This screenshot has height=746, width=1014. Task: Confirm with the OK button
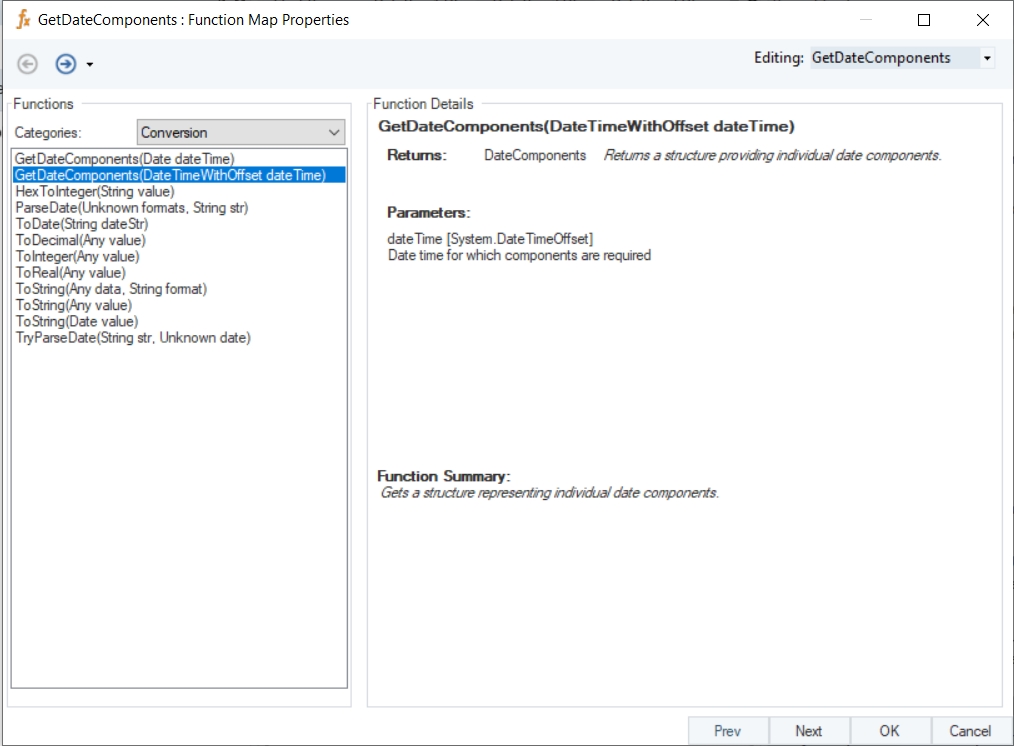(889, 731)
